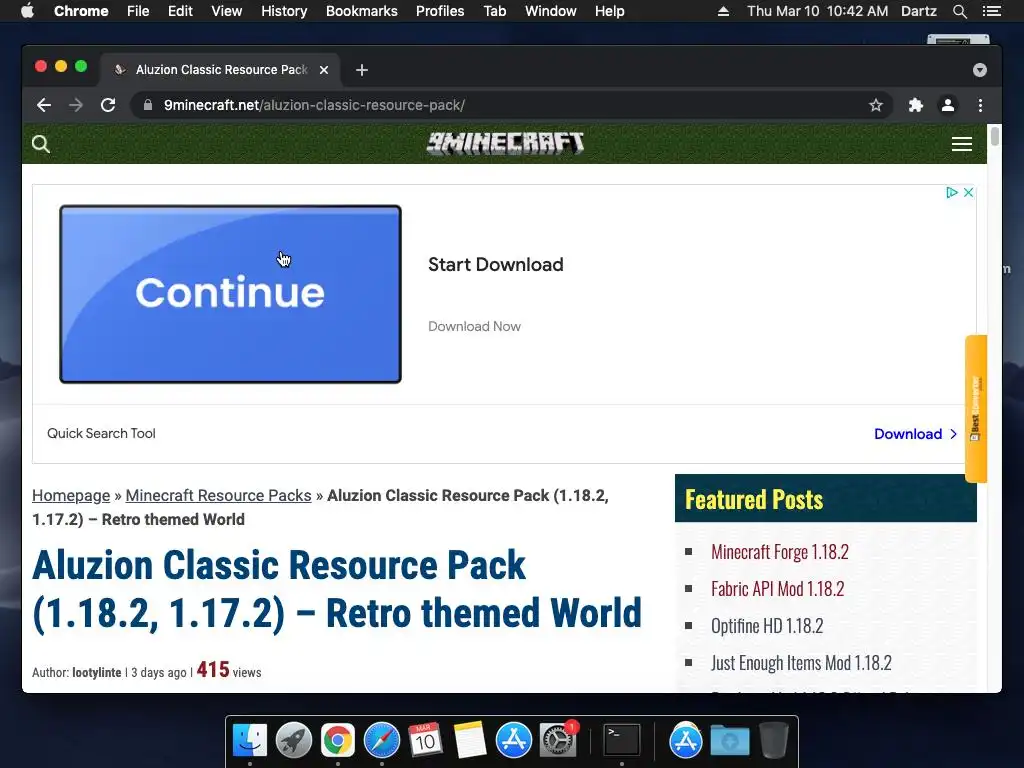Open the Trash in the Dock
This screenshot has height=768, width=1024.
pyautogui.click(x=773, y=741)
